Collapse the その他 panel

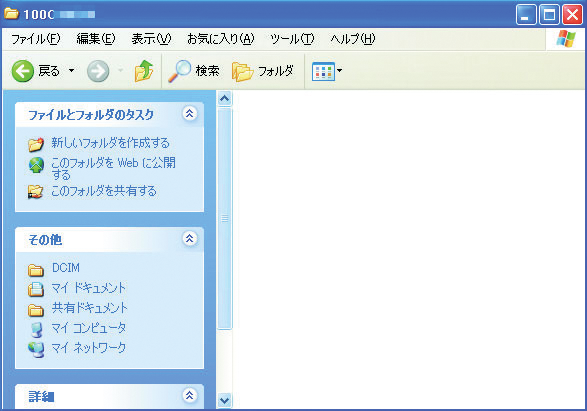click(190, 238)
